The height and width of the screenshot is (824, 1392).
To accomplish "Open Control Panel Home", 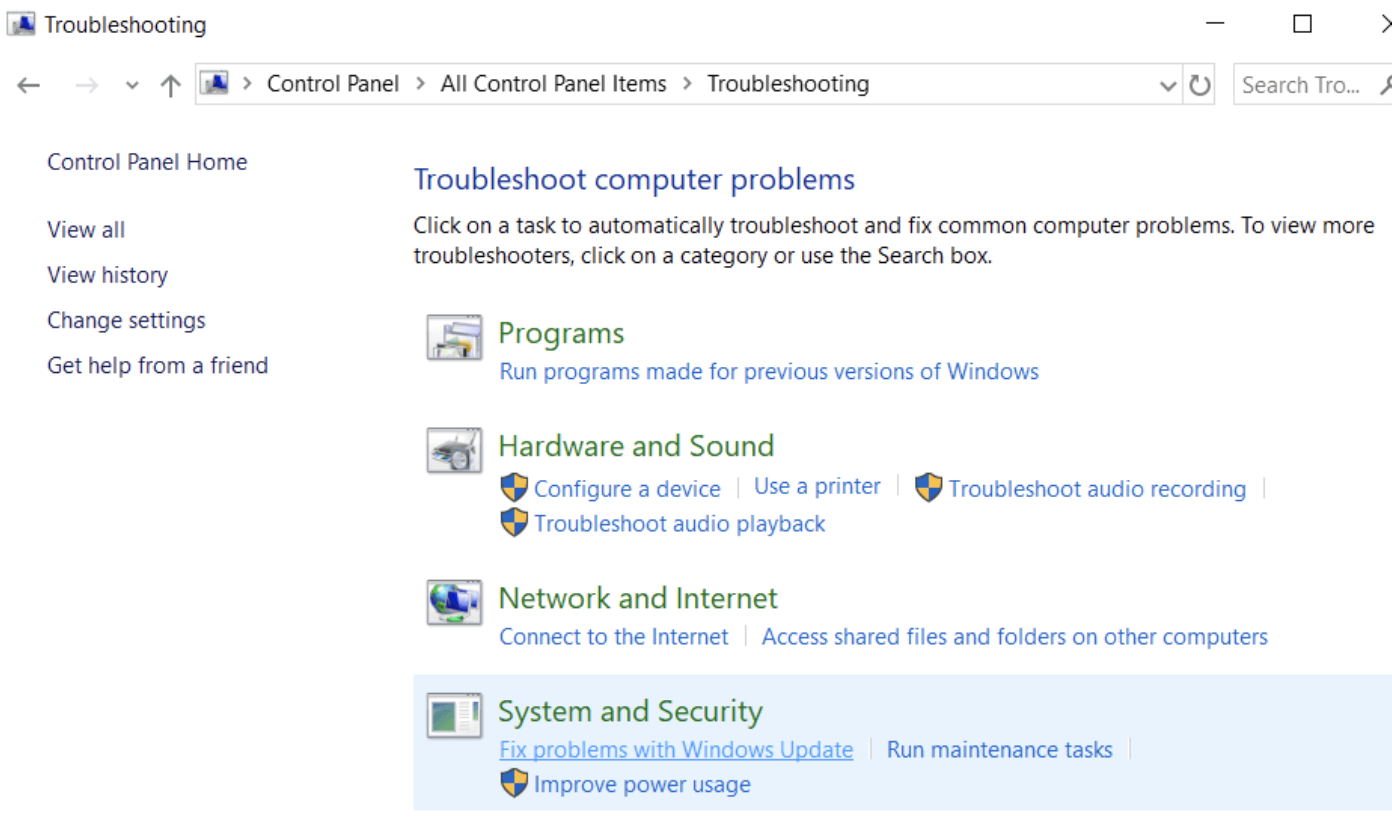I will click(x=147, y=162).
